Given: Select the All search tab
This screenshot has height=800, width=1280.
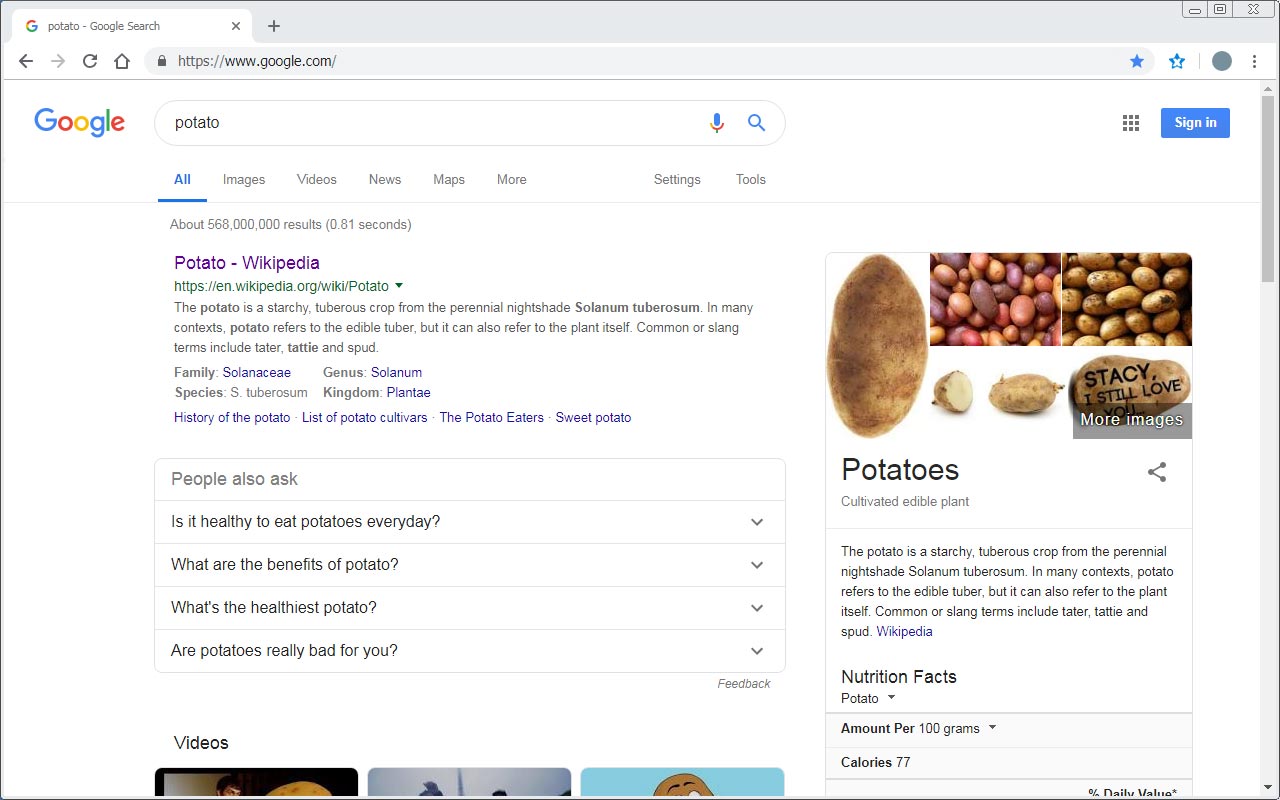Looking at the screenshot, I should coord(182,180).
